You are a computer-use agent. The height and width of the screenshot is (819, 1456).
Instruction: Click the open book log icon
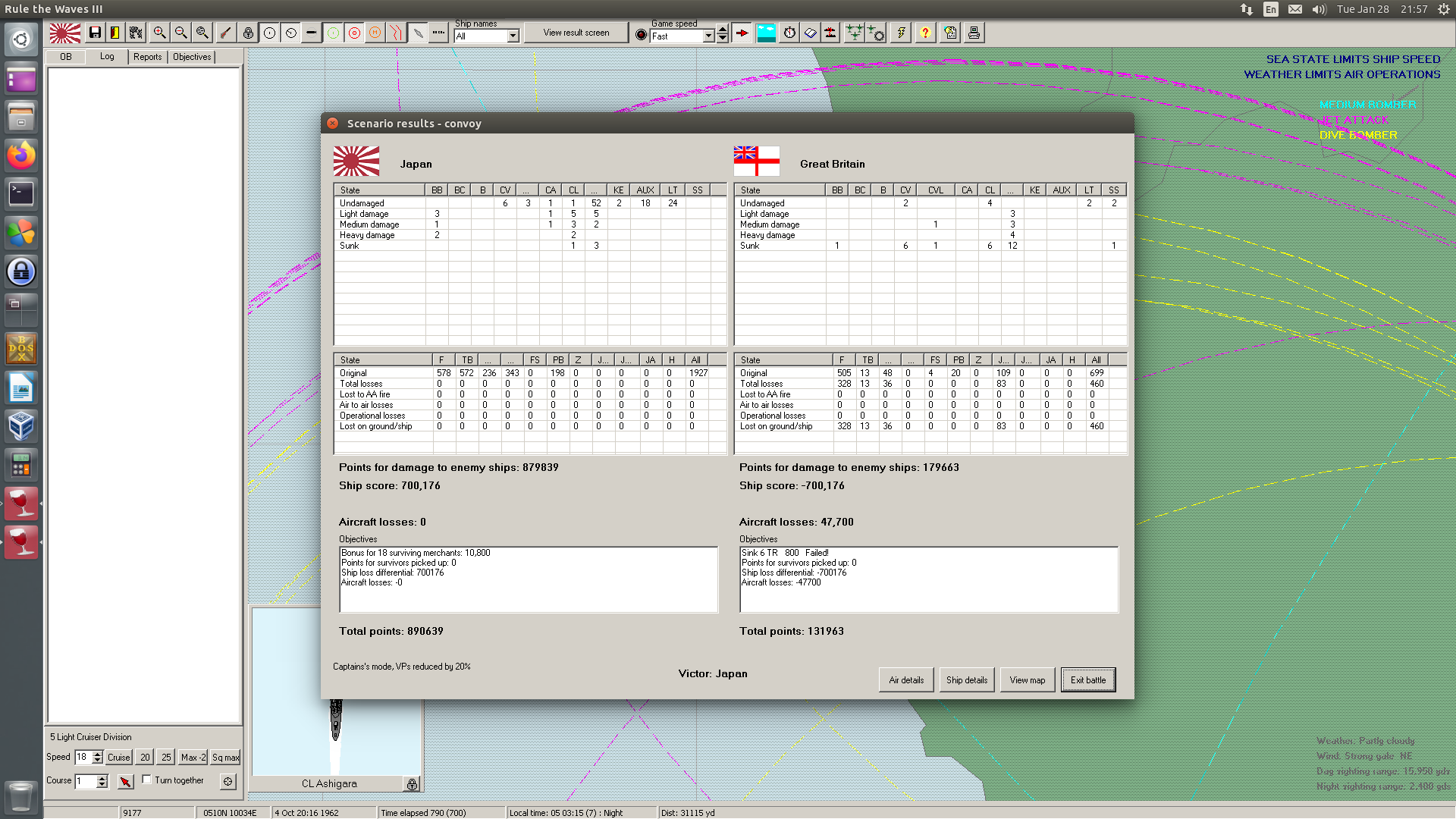[811, 33]
